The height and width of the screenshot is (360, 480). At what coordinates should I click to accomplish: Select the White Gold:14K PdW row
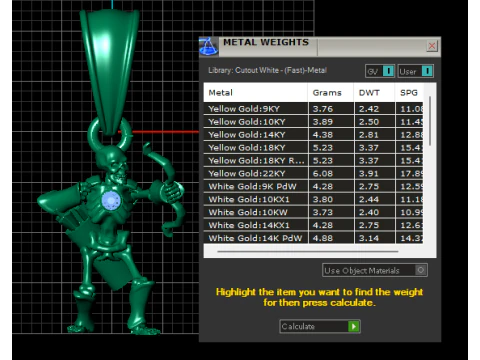313,238
